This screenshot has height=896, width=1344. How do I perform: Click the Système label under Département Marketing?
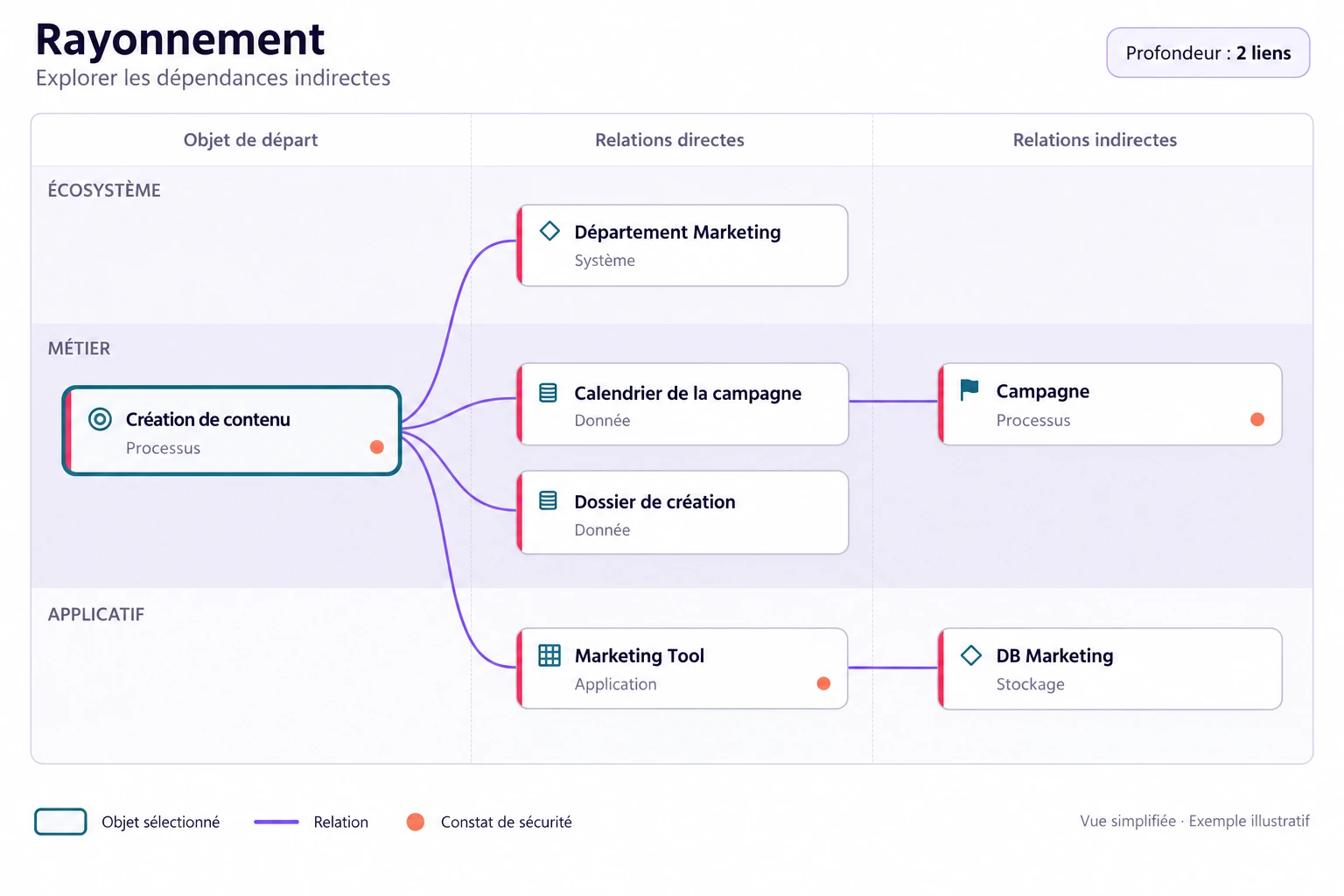(605, 260)
